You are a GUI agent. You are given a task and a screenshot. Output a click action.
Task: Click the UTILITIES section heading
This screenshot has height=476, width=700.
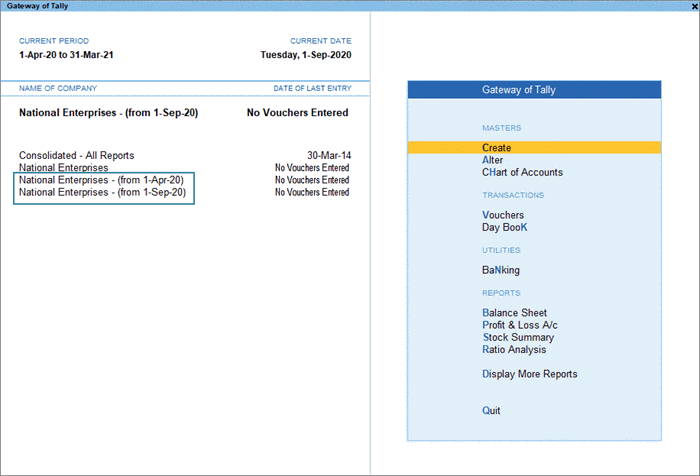[x=501, y=250]
